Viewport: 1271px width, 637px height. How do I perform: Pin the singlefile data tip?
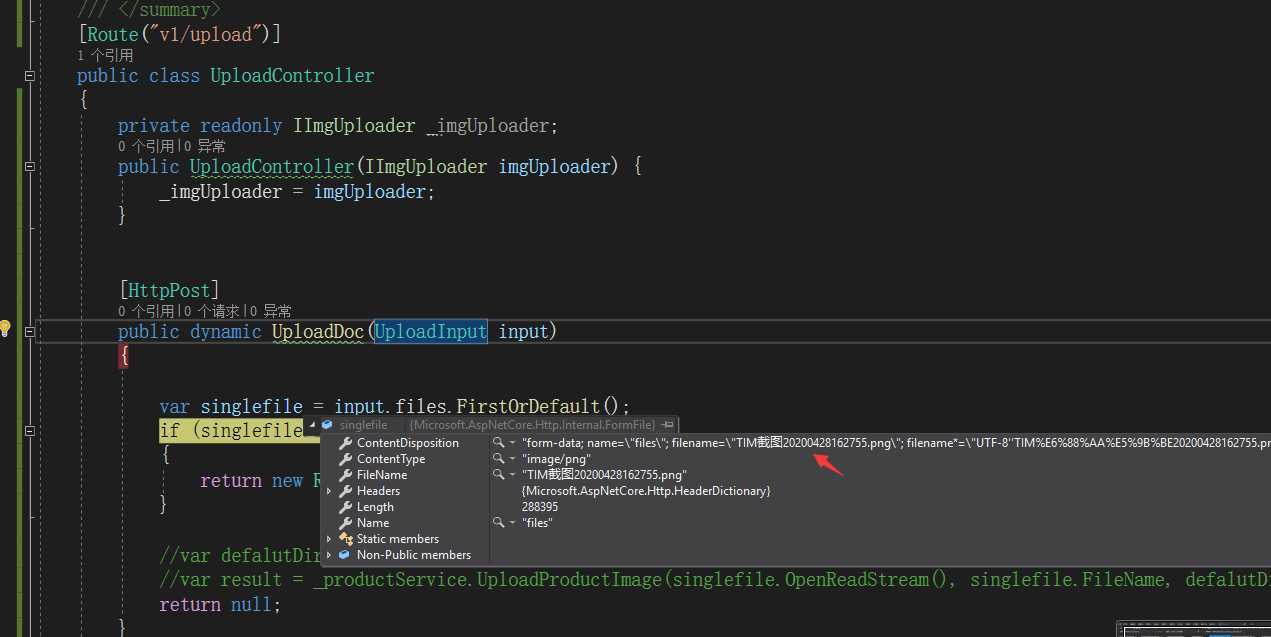(667, 425)
